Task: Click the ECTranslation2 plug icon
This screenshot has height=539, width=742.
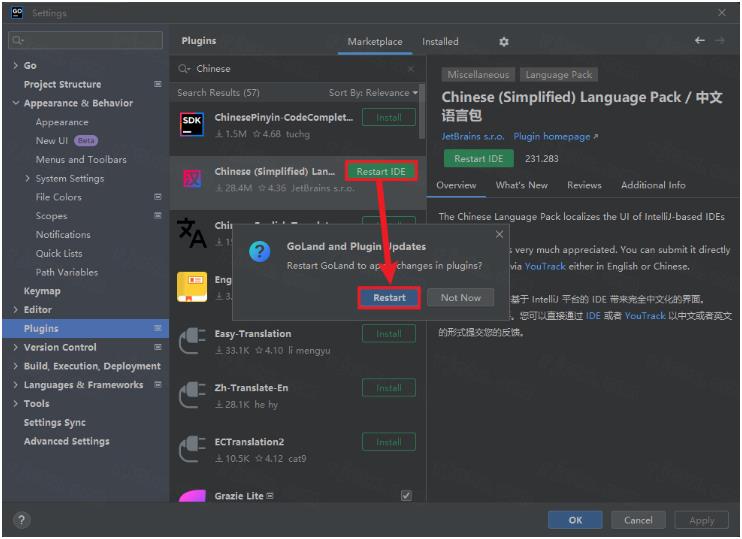Action: point(192,449)
